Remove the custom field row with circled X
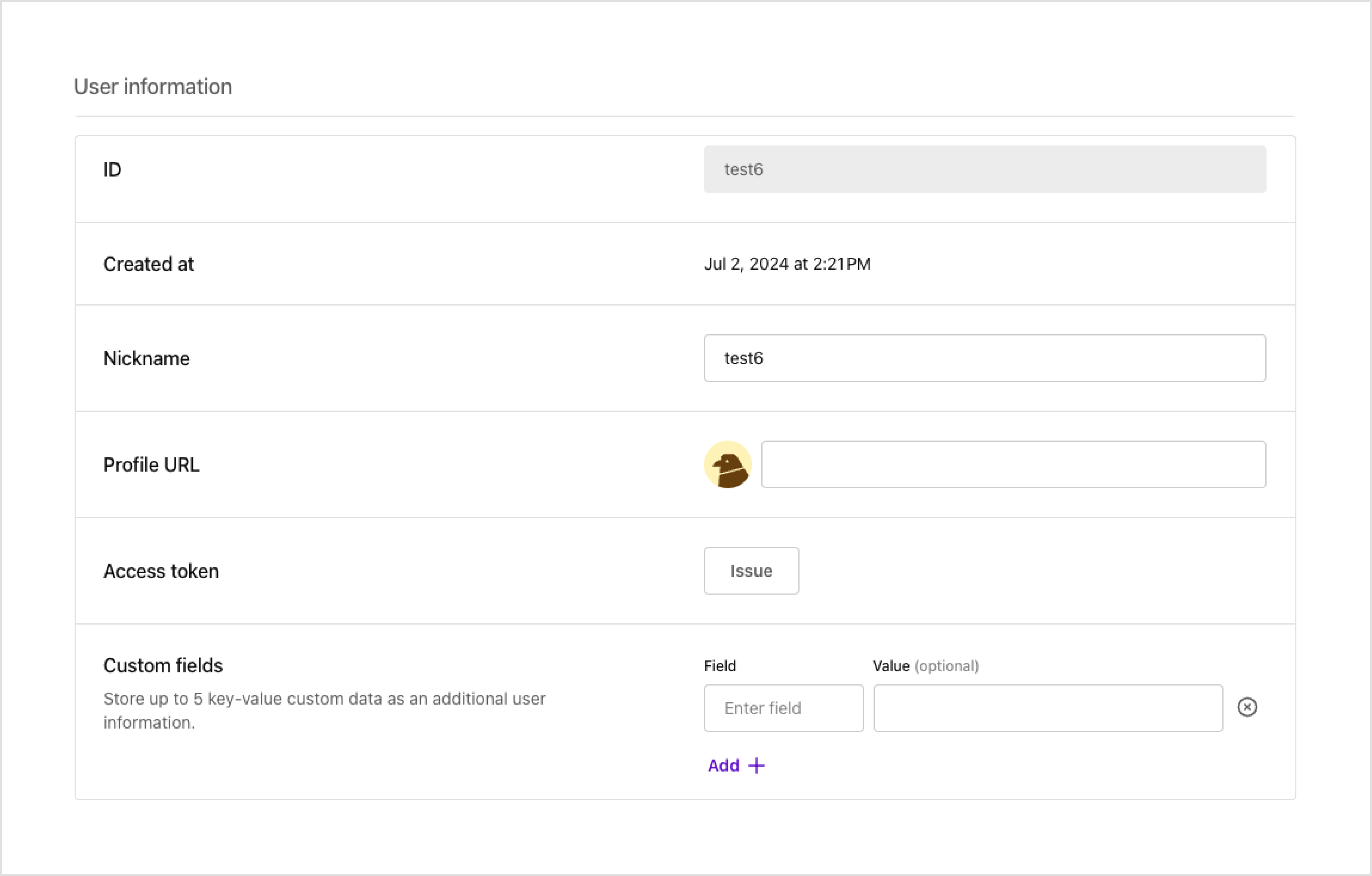This screenshot has width=1372, height=876. pyautogui.click(x=1247, y=707)
